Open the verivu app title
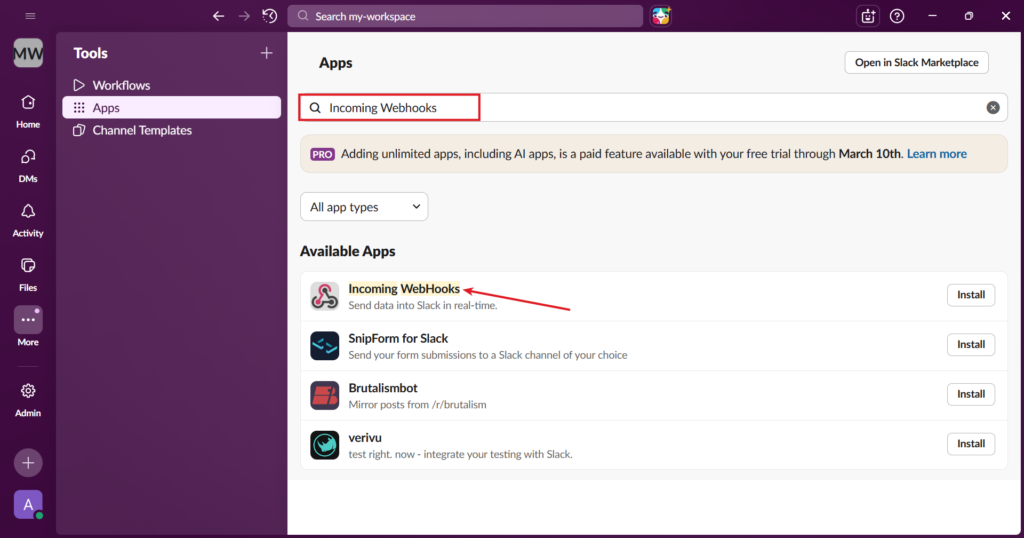The height and width of the screenshot is (538, 1024). pyautogui.click(x=365, y=437)
